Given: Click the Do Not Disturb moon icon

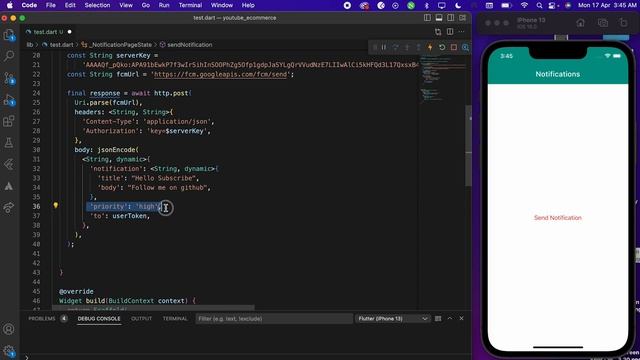Looking at the screenshot, I should tap(458, 5).
